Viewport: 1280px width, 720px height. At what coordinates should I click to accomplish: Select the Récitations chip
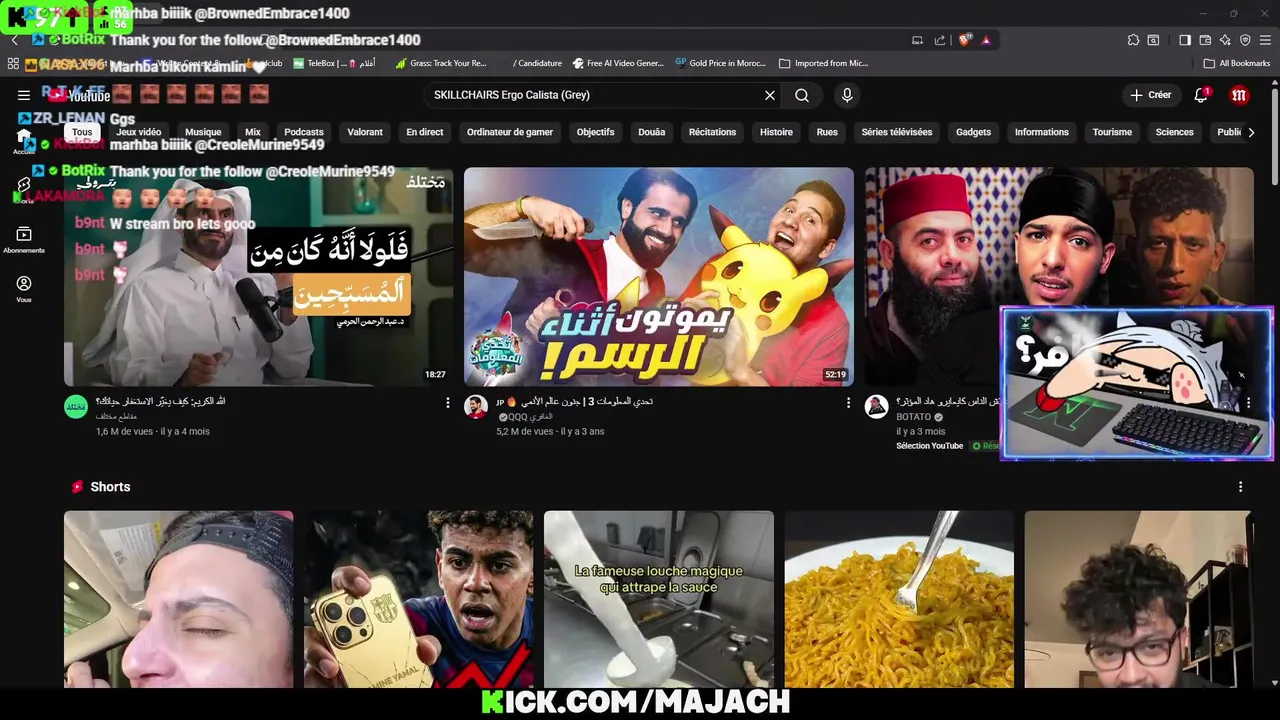712,132
